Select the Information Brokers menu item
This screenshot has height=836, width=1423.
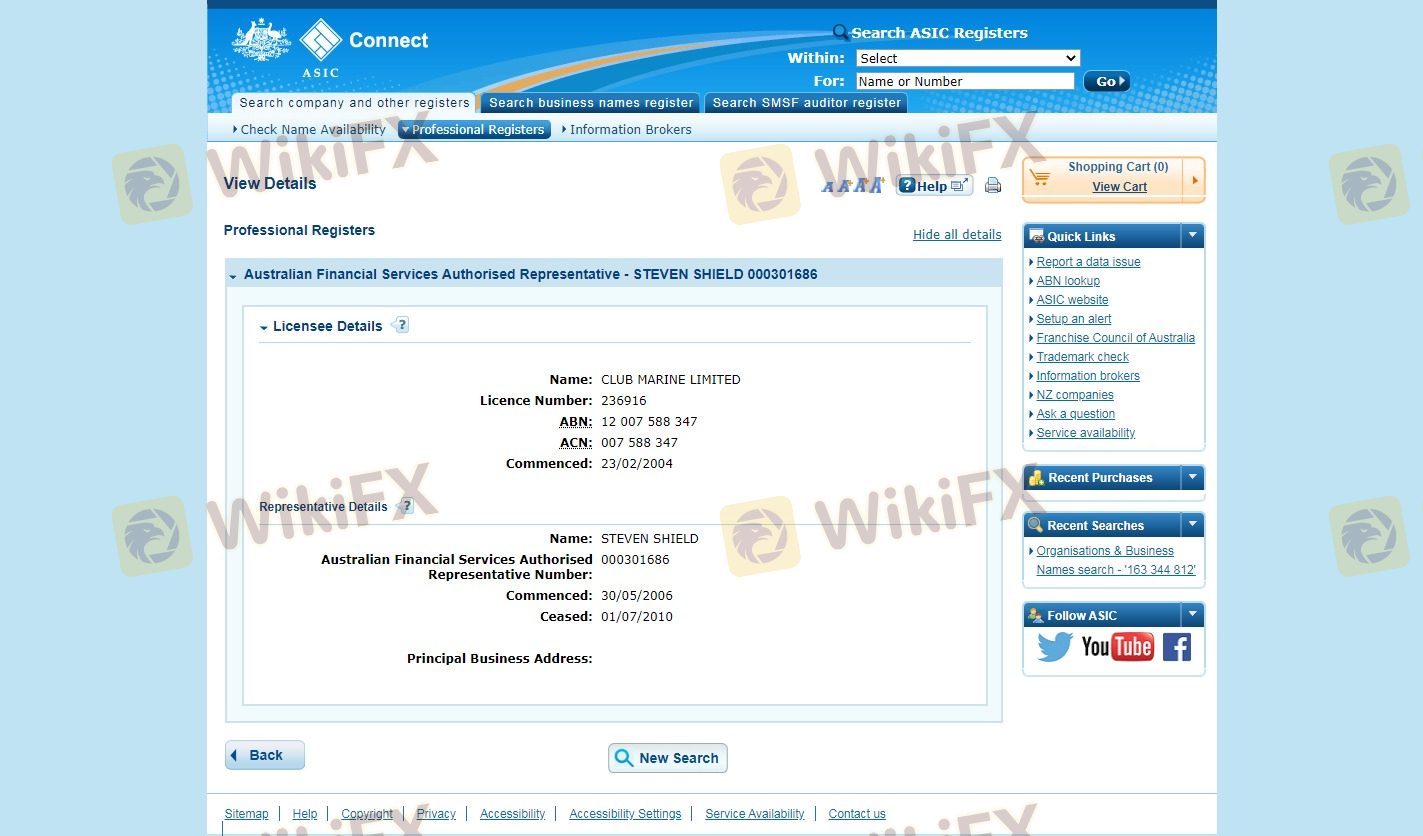pos(630,130)
